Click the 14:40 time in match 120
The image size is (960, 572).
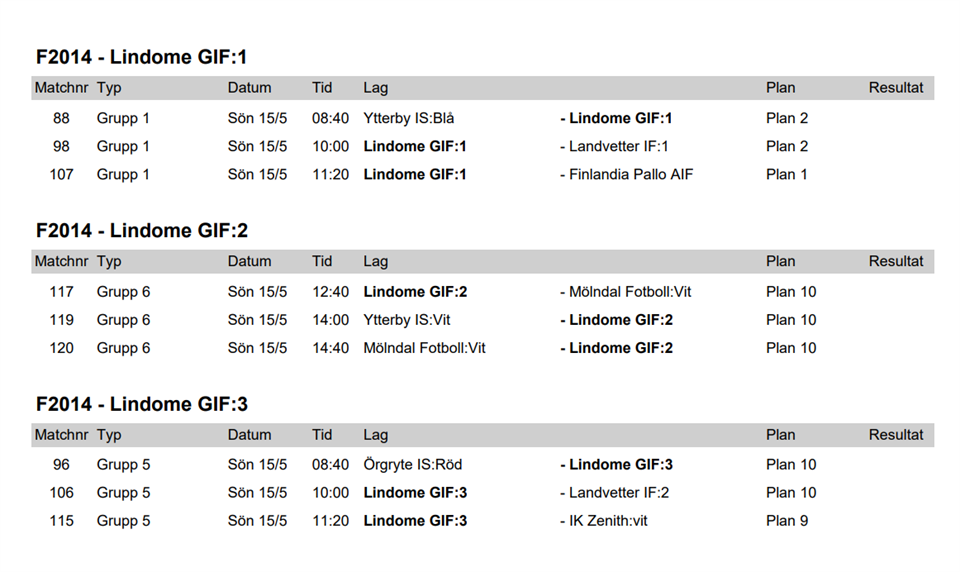pyautogui.click(x=331, y=348)
